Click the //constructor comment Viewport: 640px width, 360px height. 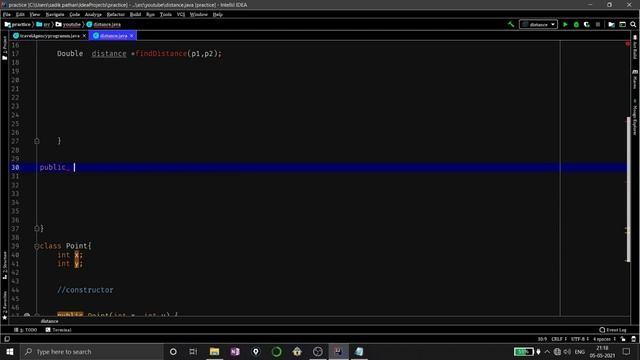coord(85,290)
